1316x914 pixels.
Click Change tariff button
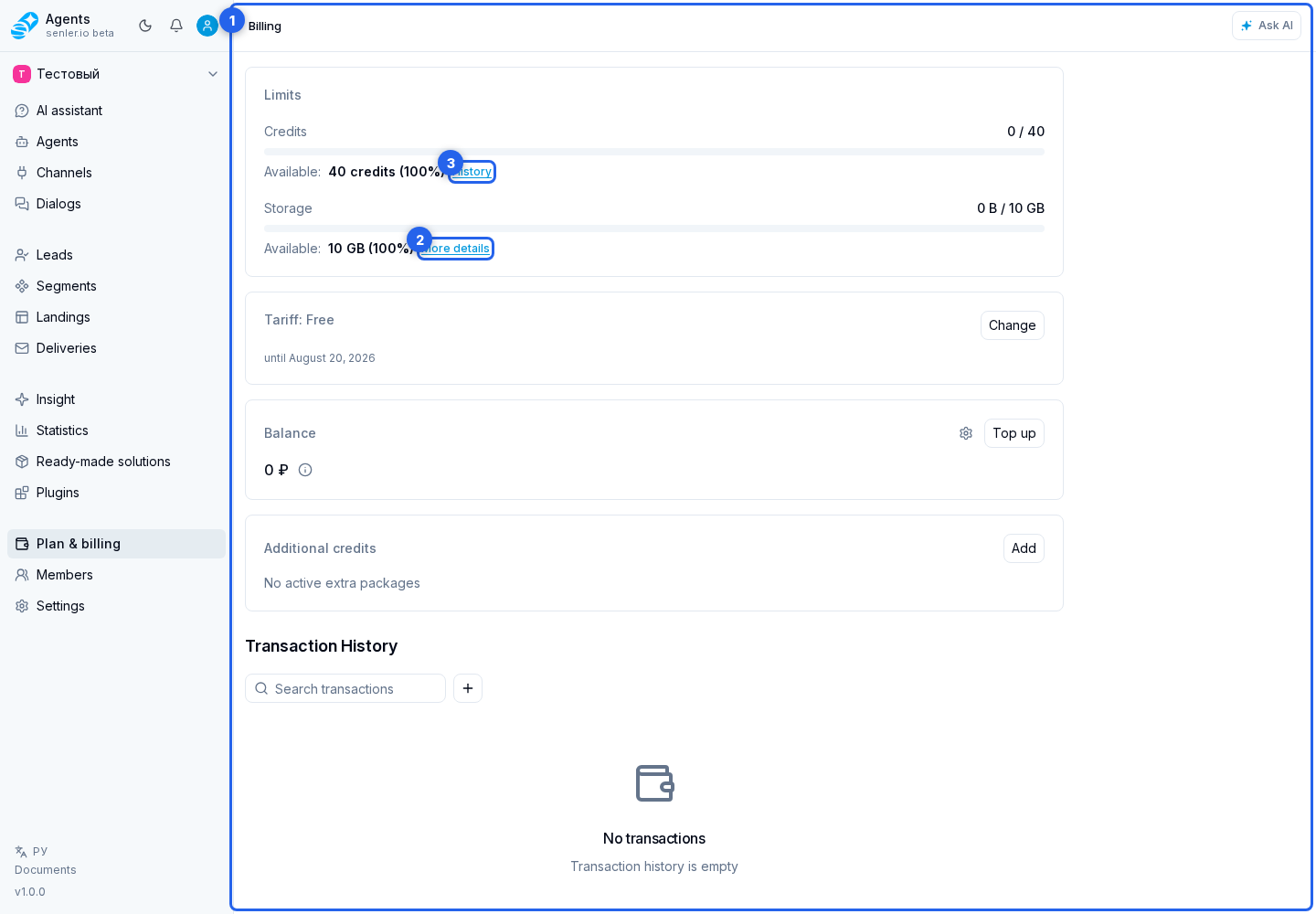coord(1012,325)
